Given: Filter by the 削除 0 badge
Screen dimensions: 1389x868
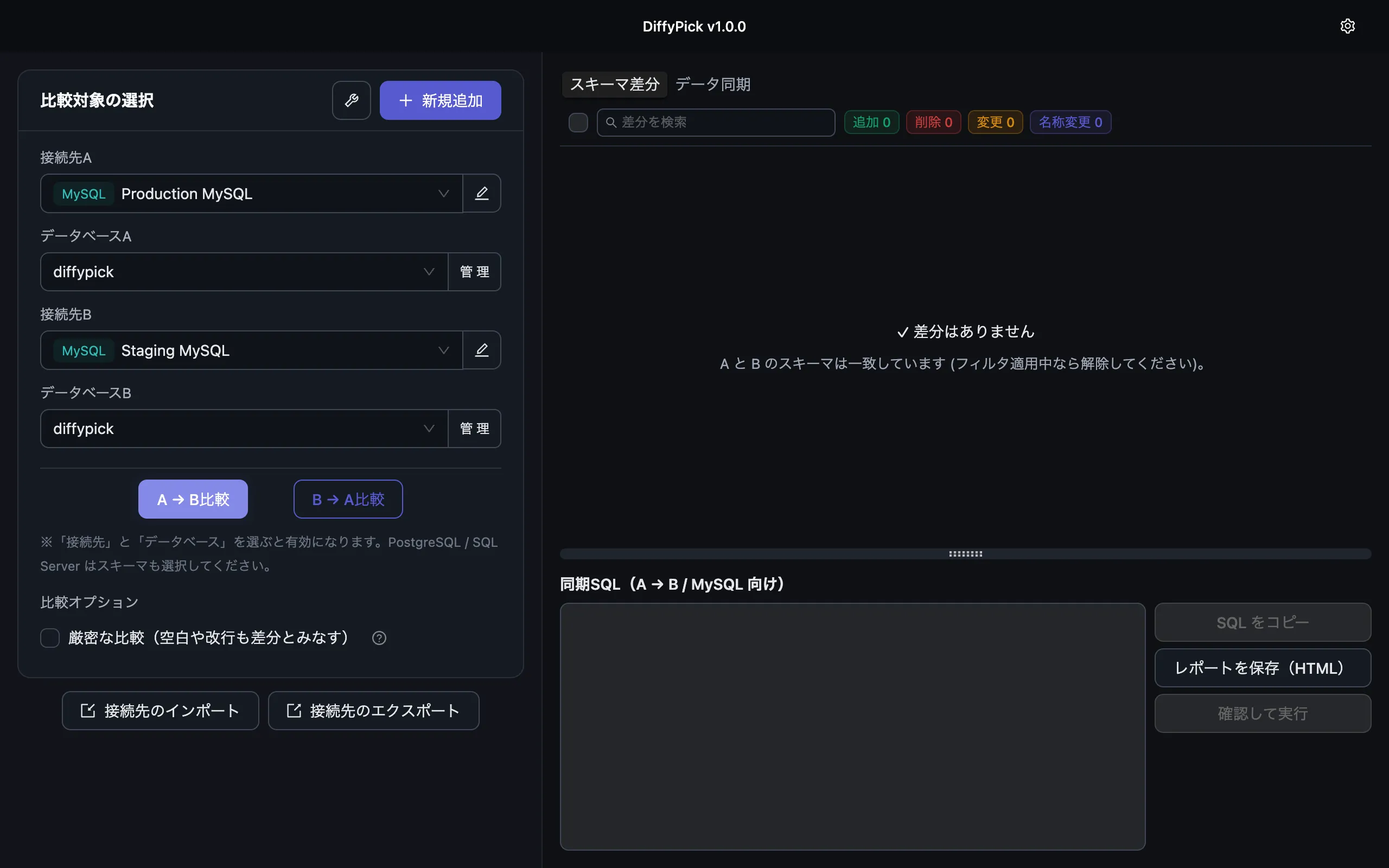Looking at the screenshot, I should (x=933, y=122).
